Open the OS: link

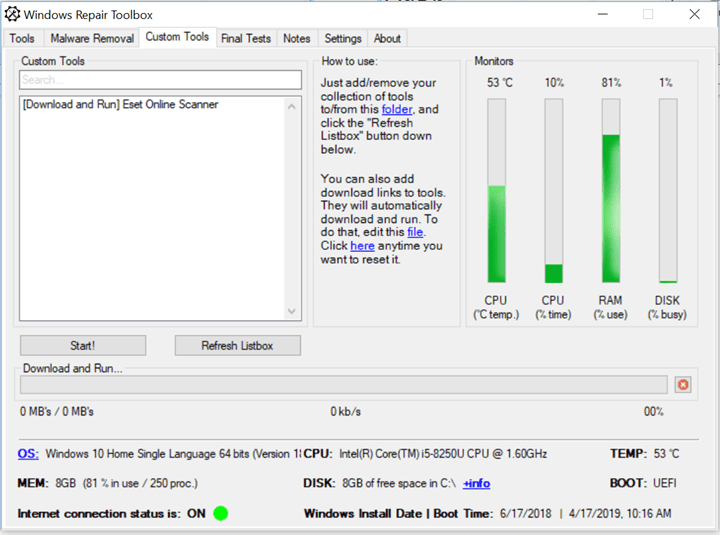click(28, 454)
